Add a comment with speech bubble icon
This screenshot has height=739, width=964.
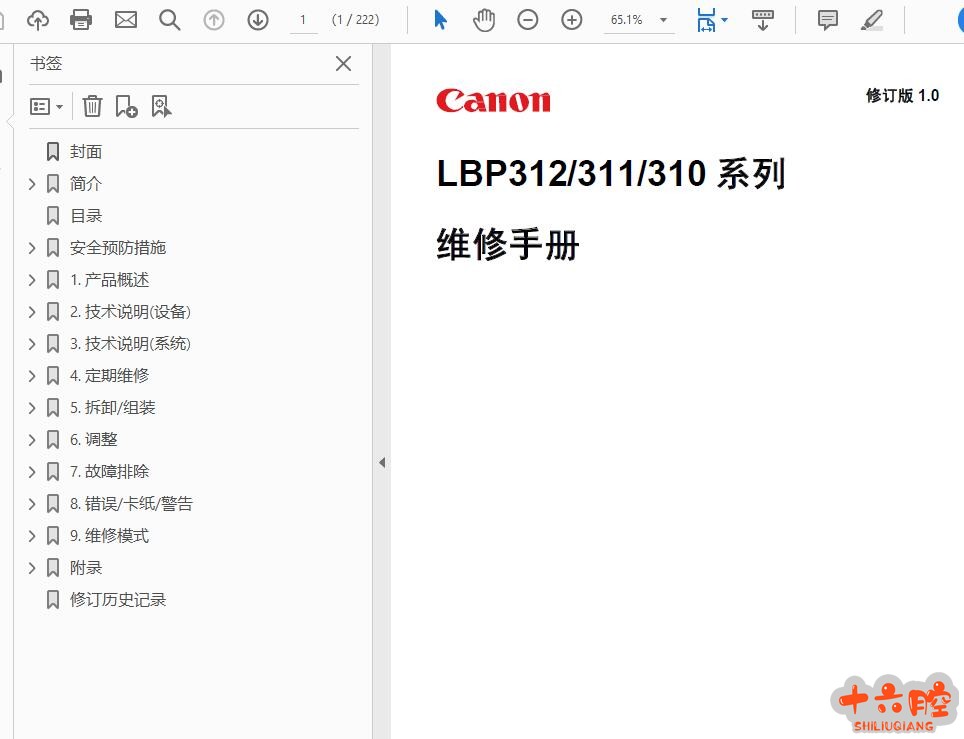pyautogui.click(x=828, y=19)
